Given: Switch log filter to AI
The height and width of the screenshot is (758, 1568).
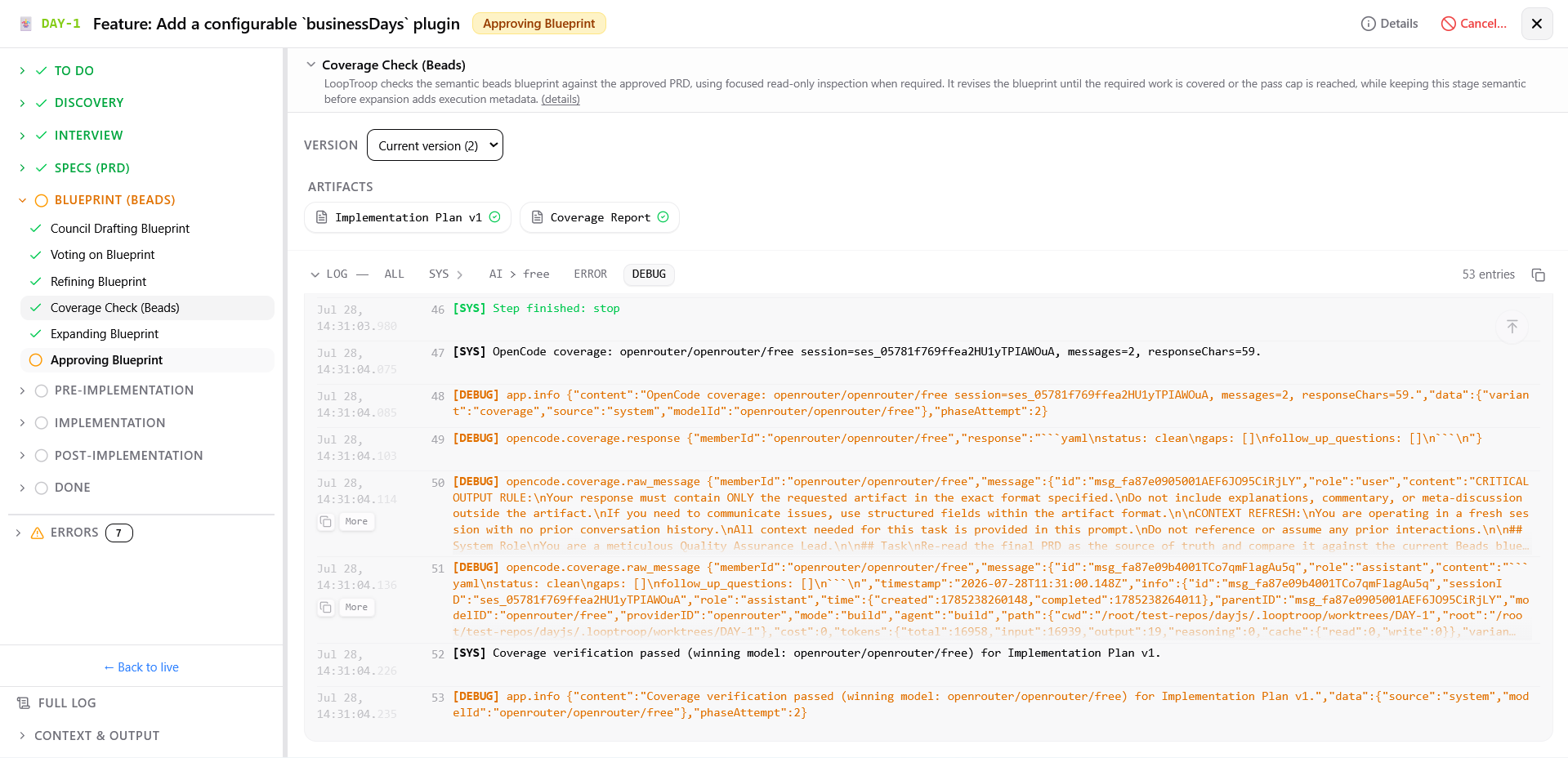Looking at the screenshot, I should 495,274.
